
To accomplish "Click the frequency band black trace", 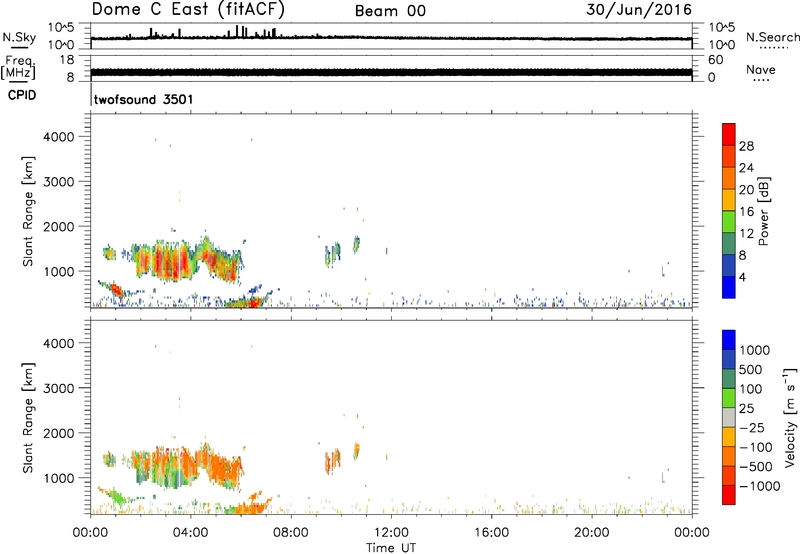I will tap(391, 72).
